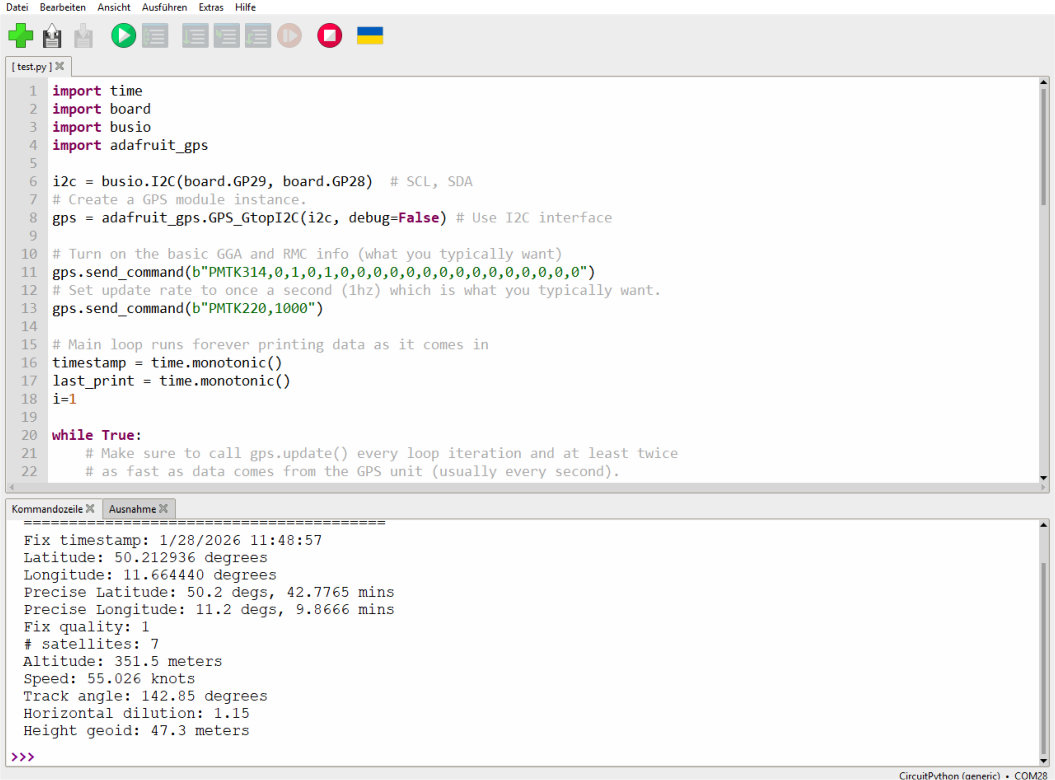Click the code editor's vertical scrollbar

[1044, 140]
